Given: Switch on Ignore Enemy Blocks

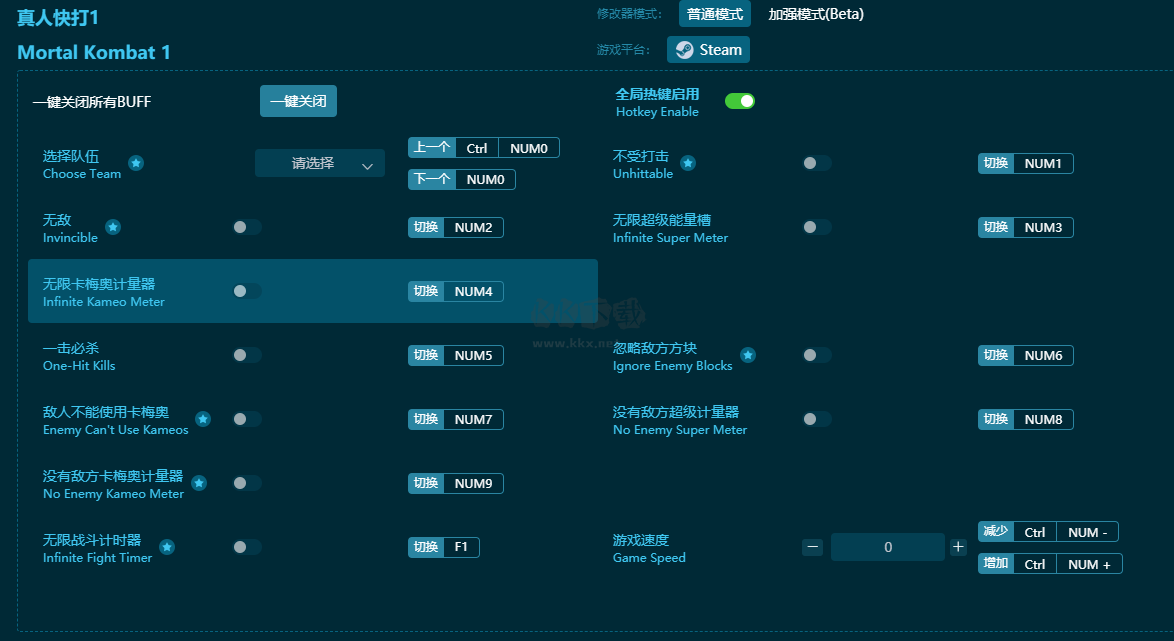Looking at the screenshot, I should pos(816,355).
